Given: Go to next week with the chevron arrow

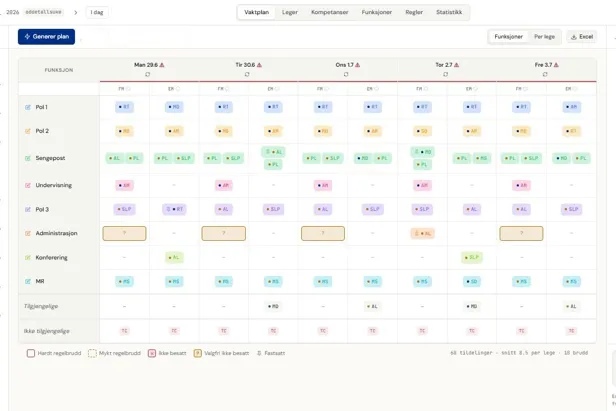Looking at the screenshot, I should pyautogui.click(x=75, y=13).
